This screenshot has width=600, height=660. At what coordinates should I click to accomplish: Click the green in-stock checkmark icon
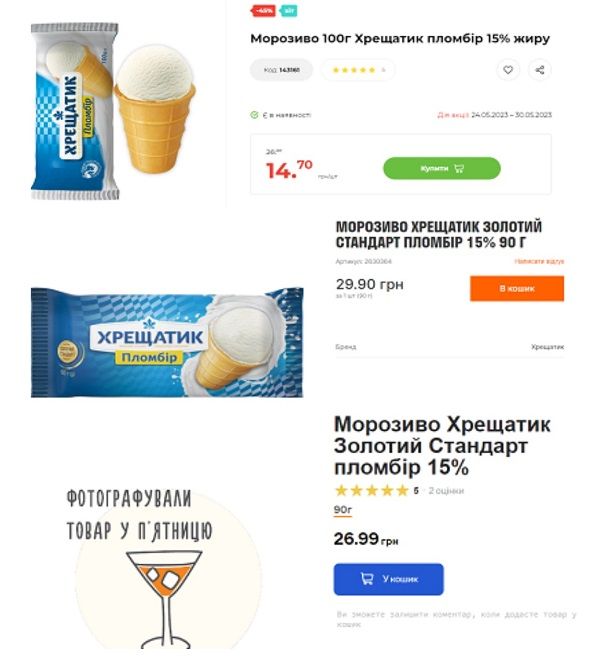(254, 115)
